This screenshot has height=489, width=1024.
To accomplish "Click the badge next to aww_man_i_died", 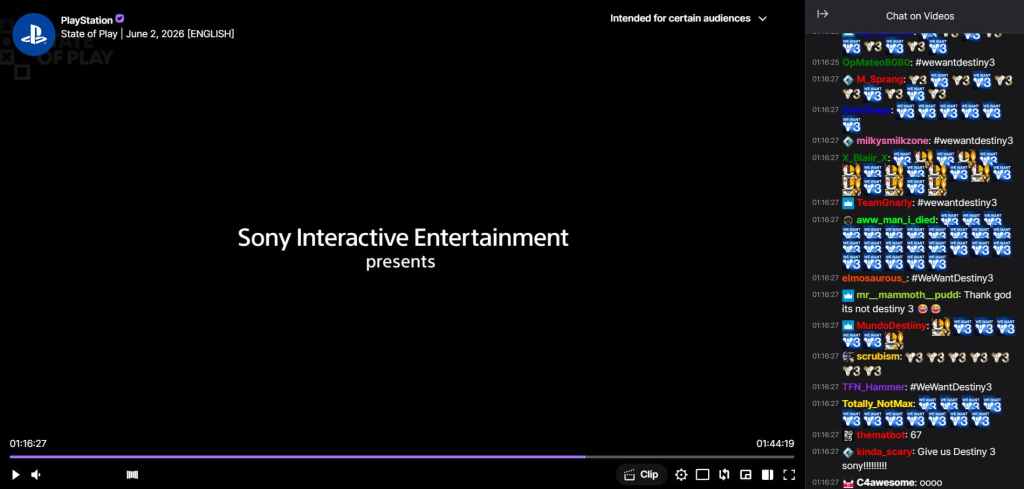I will (848, 220).
